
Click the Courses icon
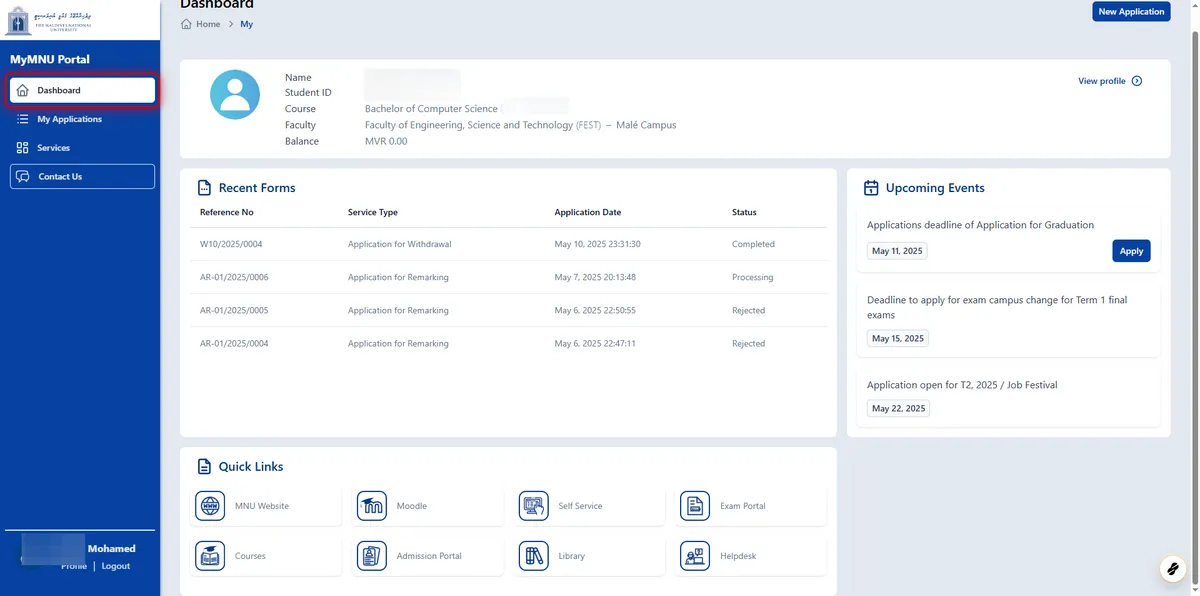coord(210,556)
